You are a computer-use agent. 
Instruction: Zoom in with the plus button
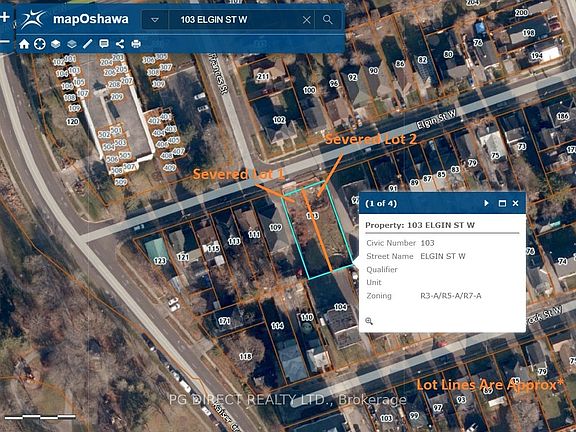[5, 17]
